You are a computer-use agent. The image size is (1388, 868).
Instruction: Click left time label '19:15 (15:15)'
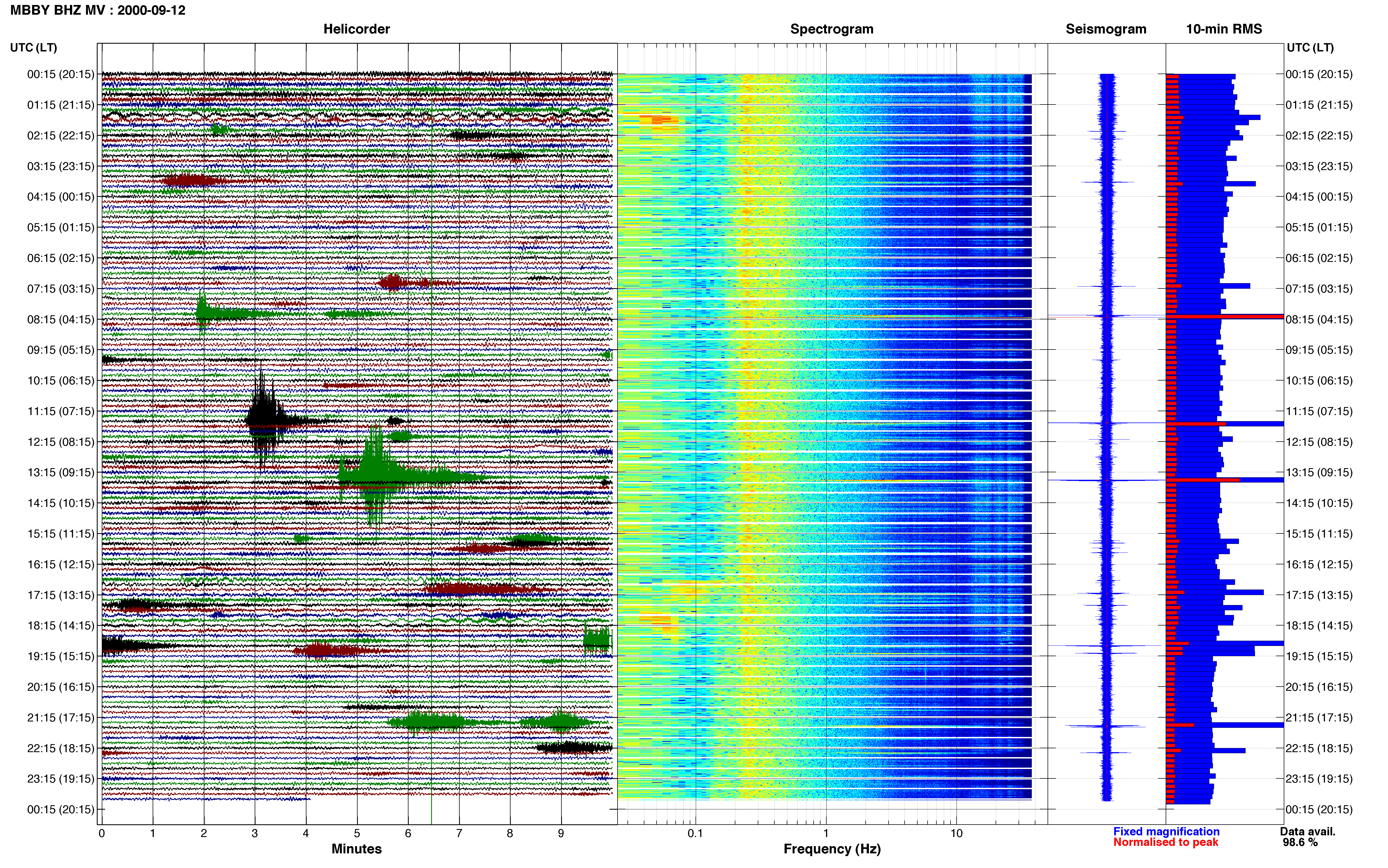(61, 656)
